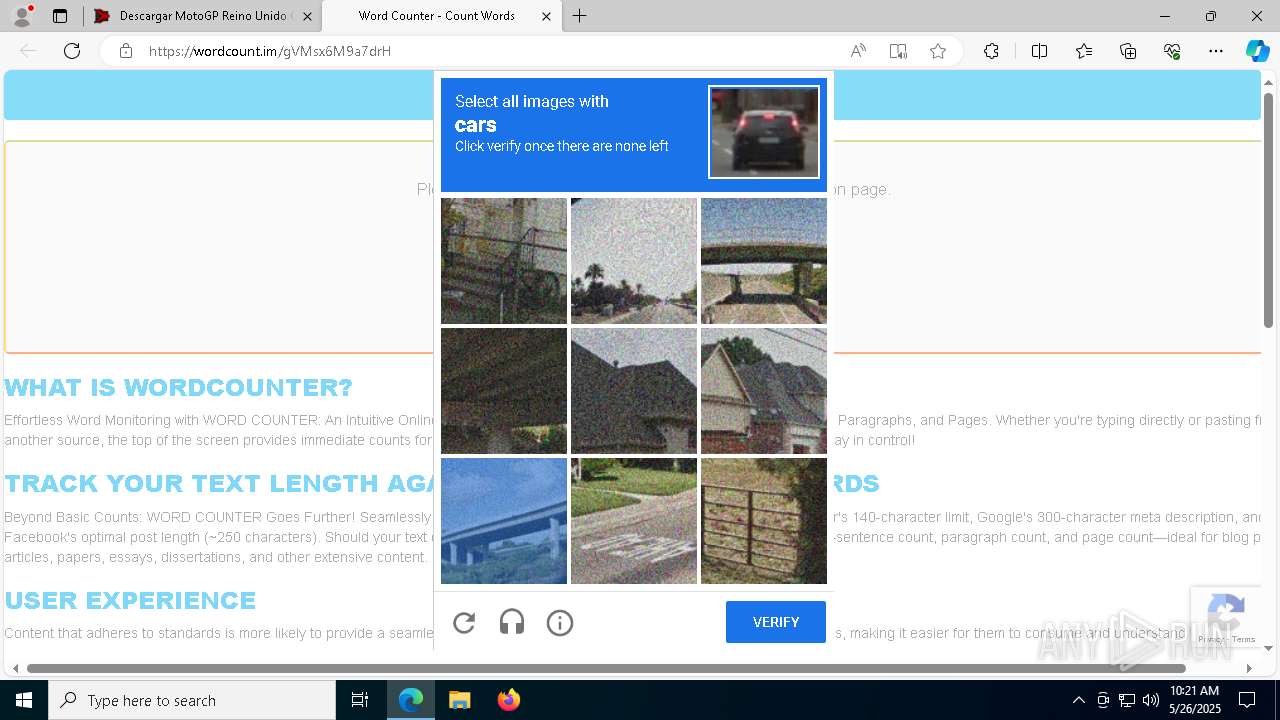Click Type here to search box
This screenshot has height=720, width=1280.
[192, 700]
